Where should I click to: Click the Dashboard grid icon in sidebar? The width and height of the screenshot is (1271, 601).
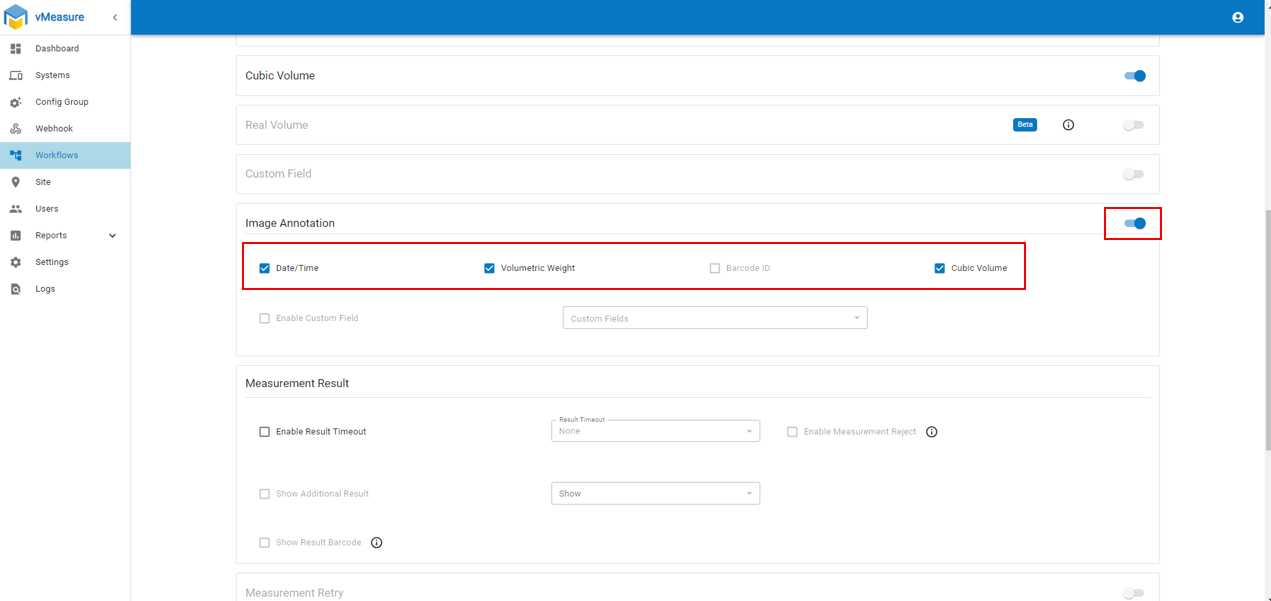15,49
